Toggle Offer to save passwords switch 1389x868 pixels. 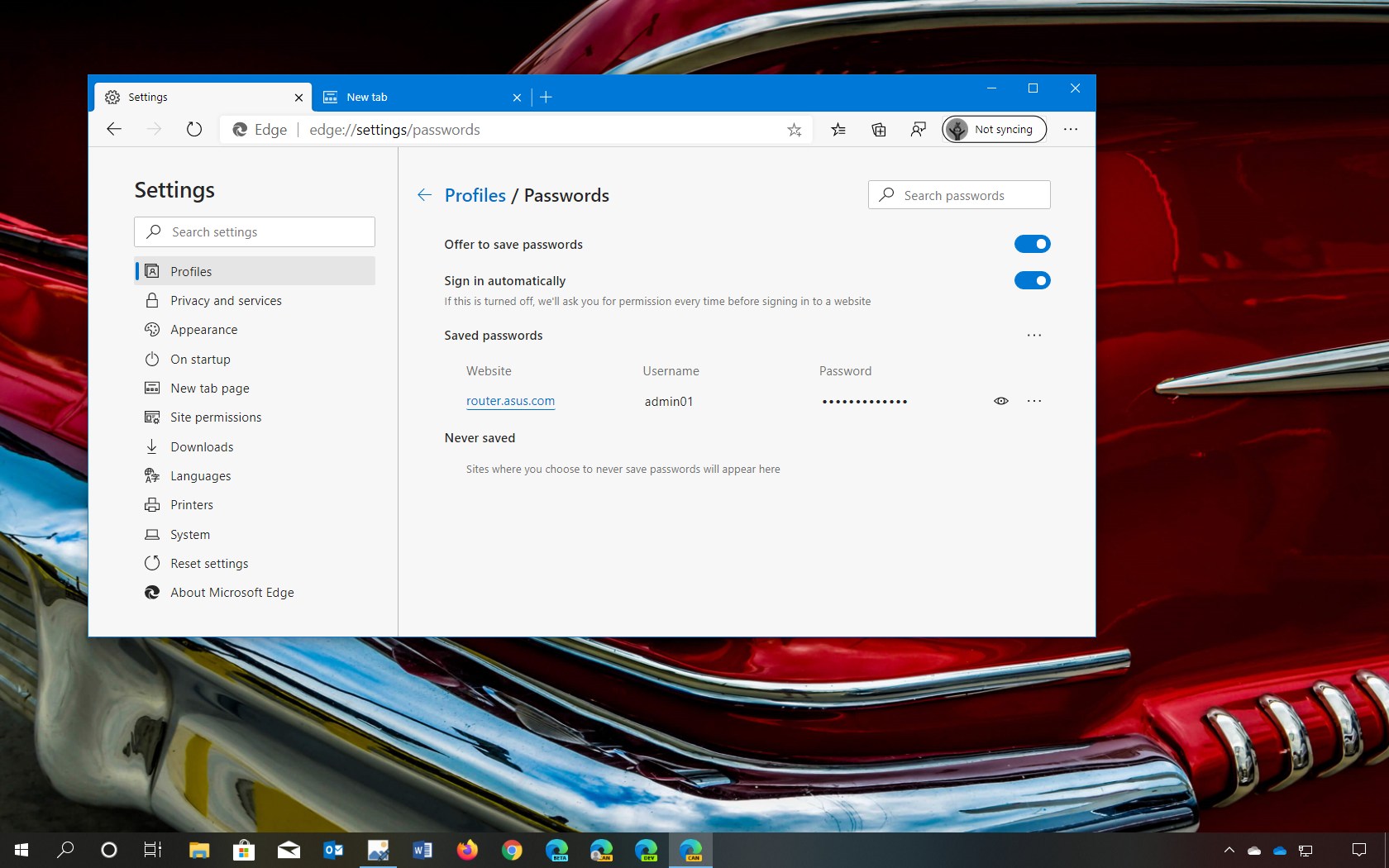click(1032, 244)
